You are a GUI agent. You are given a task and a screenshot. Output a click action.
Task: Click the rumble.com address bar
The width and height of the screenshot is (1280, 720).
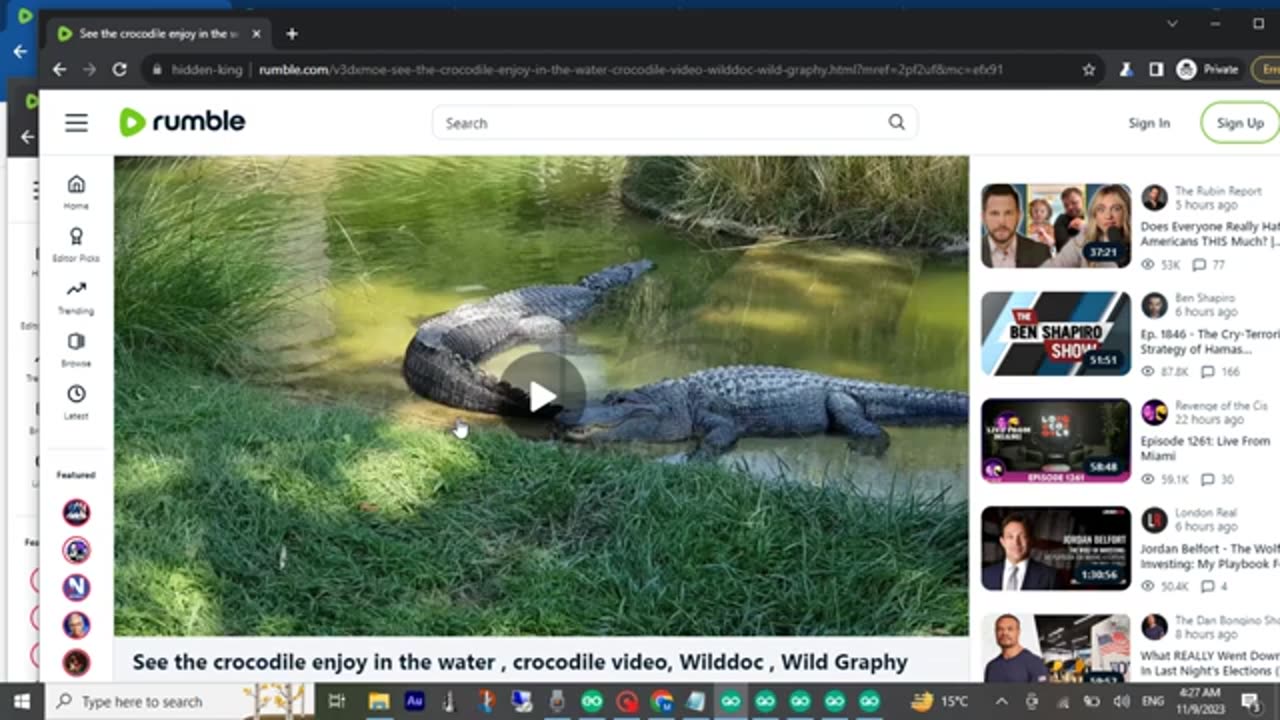pos(630,69)
